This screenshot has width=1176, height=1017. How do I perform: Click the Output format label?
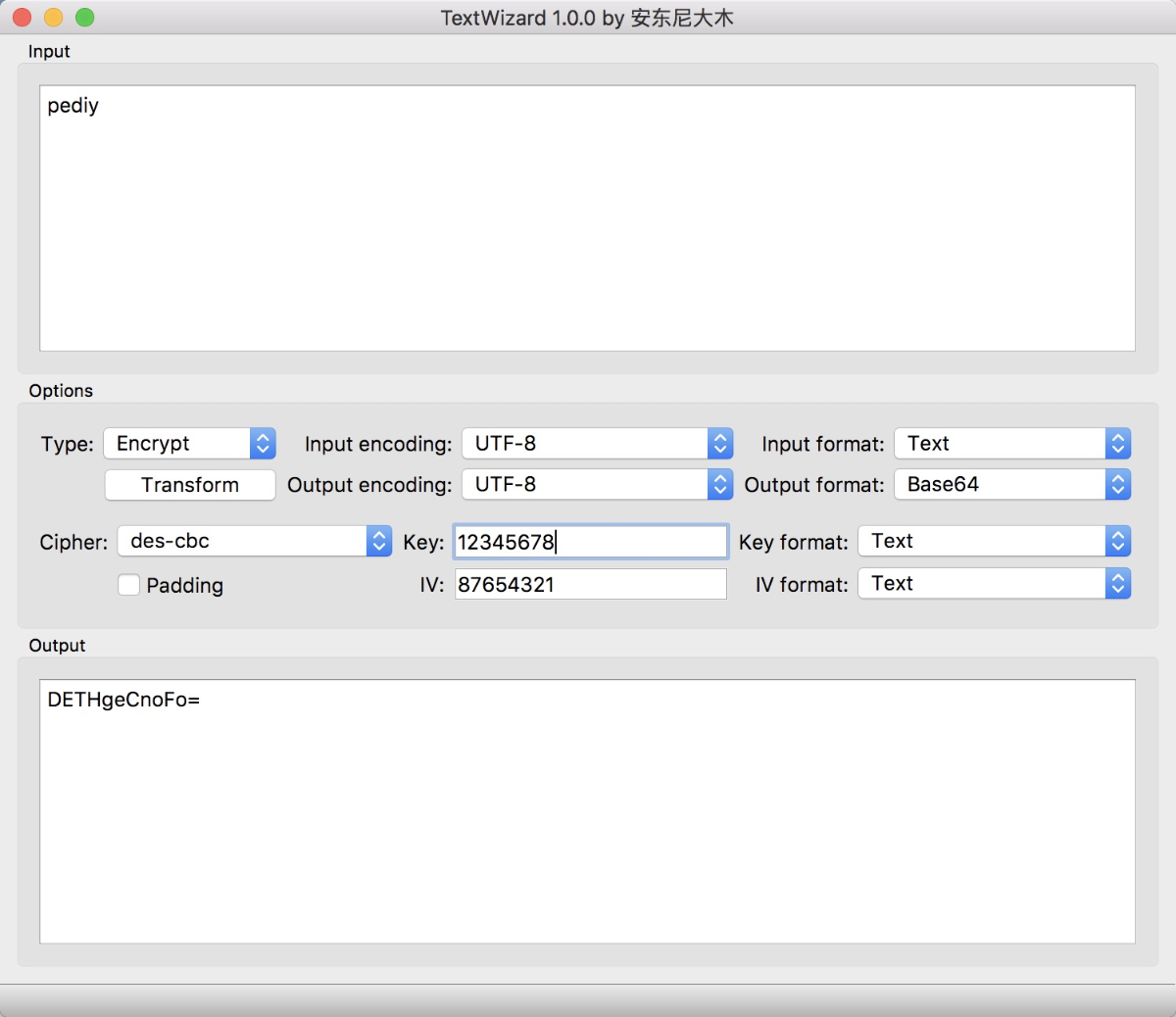pyautogui.click(x=814, y=485)
